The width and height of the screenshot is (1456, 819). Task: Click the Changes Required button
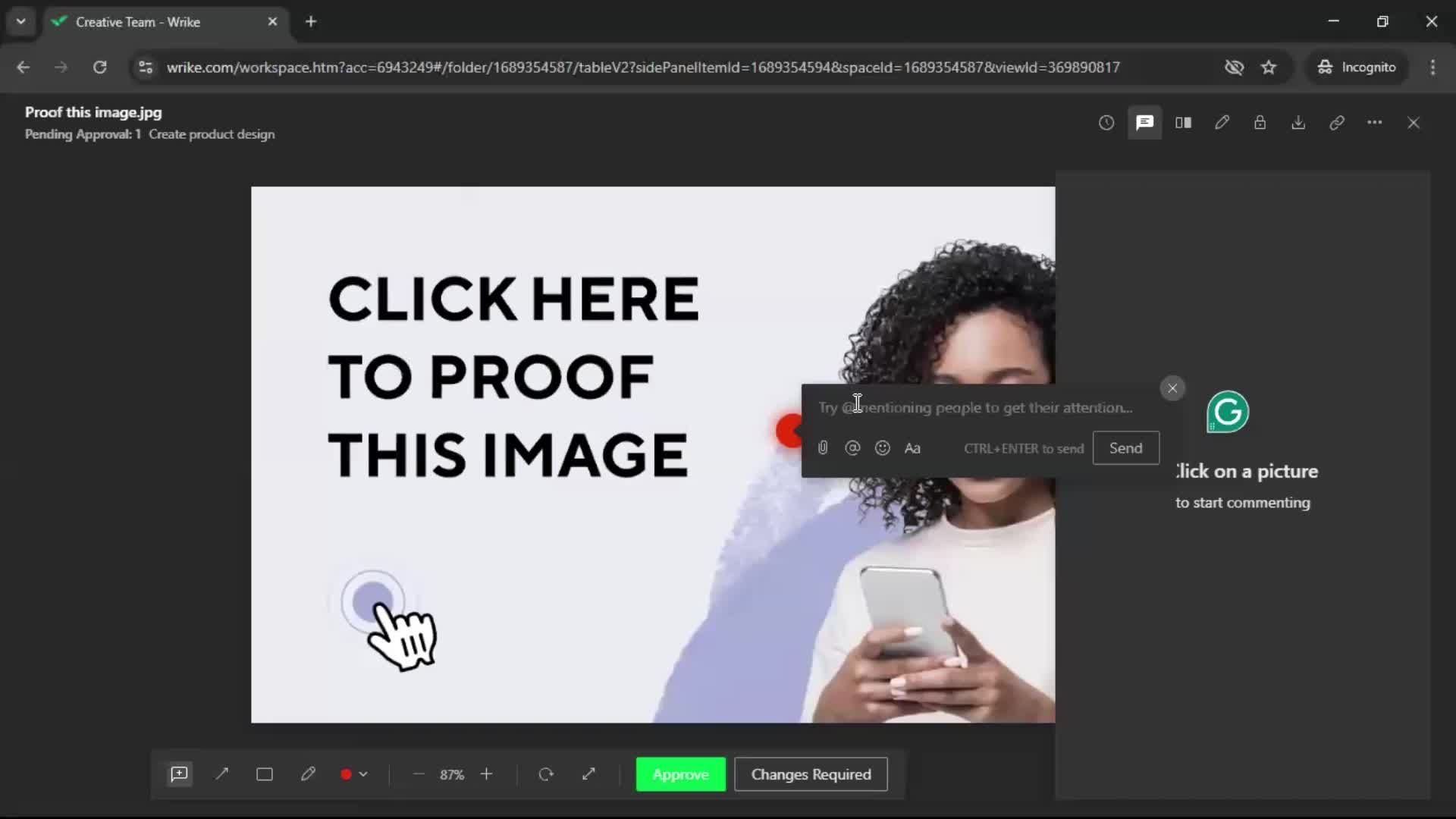click(x=811, y=774)
